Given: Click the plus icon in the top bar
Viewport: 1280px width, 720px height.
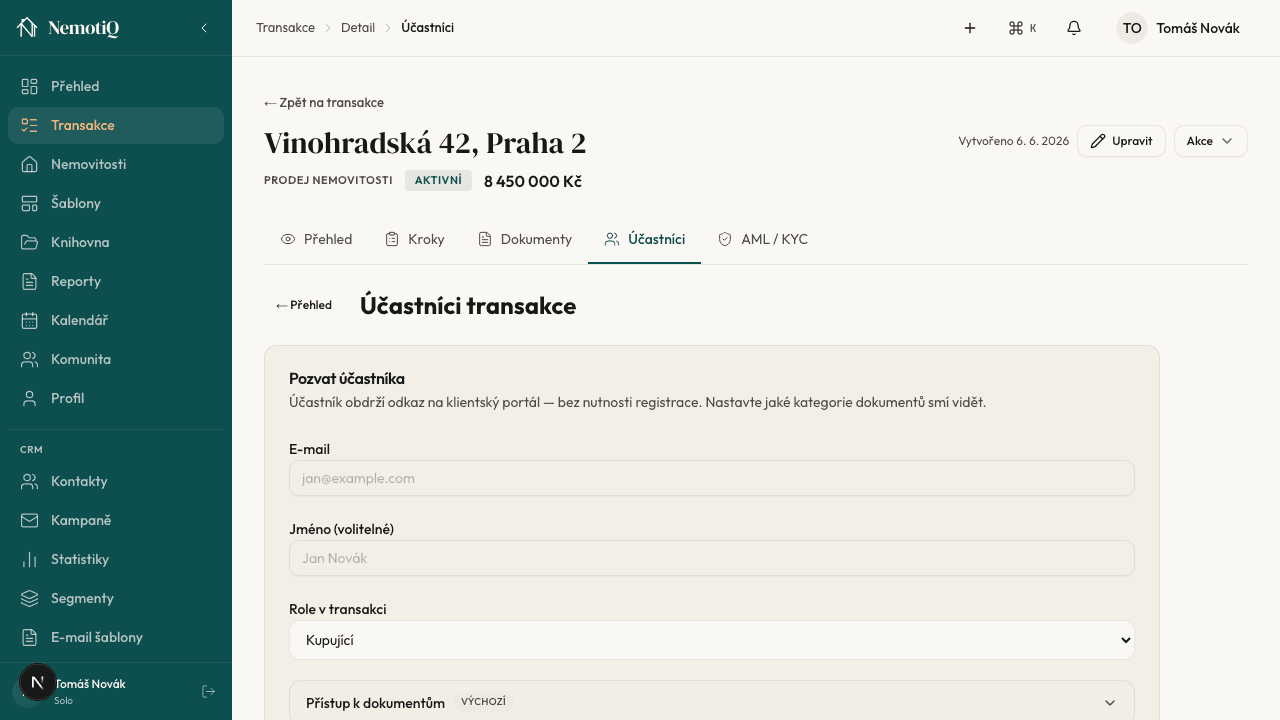Looking at the screenshot, I should click(x=970, y=28).
